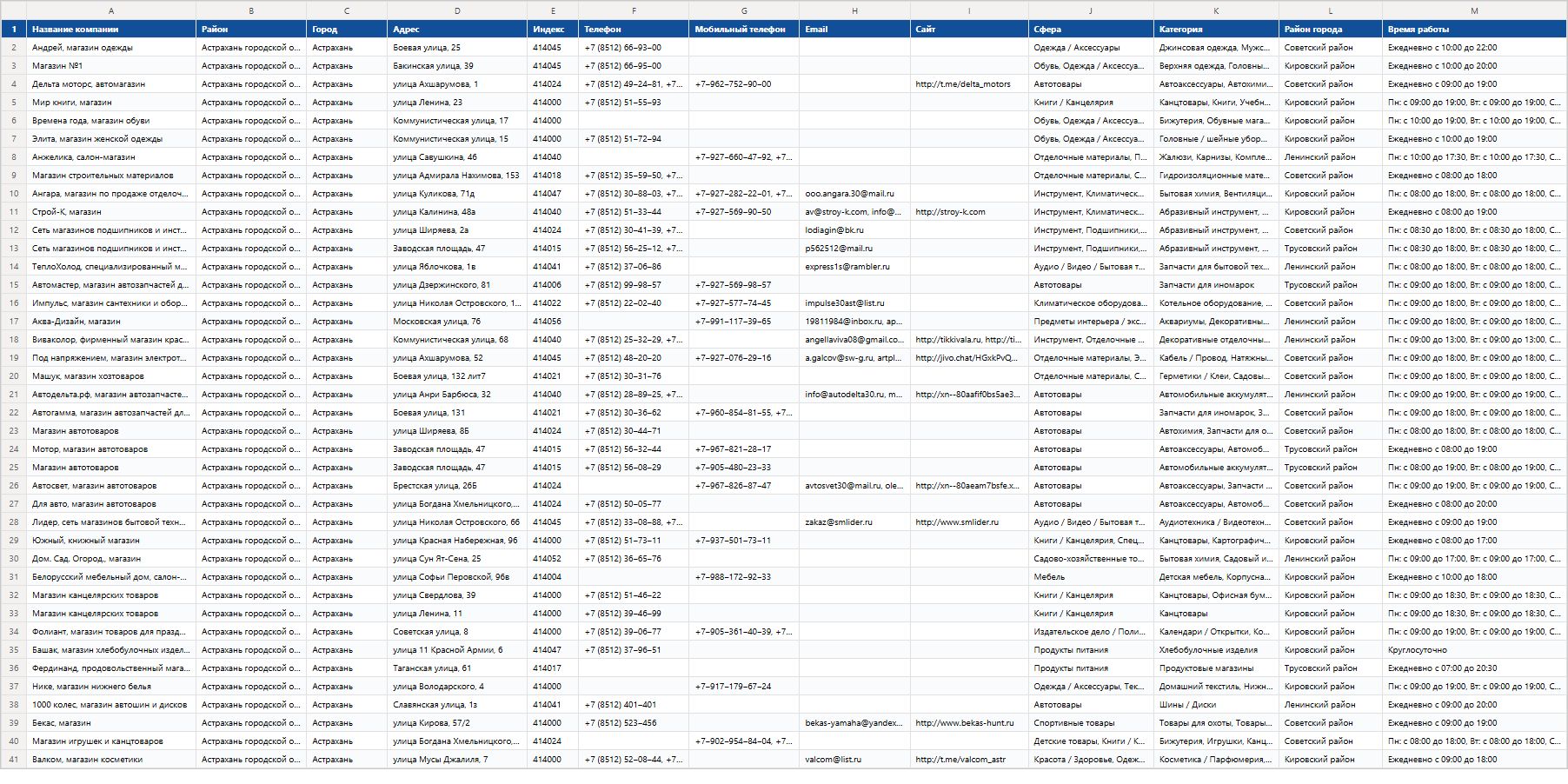Select cell 'Анжелика, салон-магазин'
The width and height of the screenshot is (1568, 784).
(x=111, y=157)
